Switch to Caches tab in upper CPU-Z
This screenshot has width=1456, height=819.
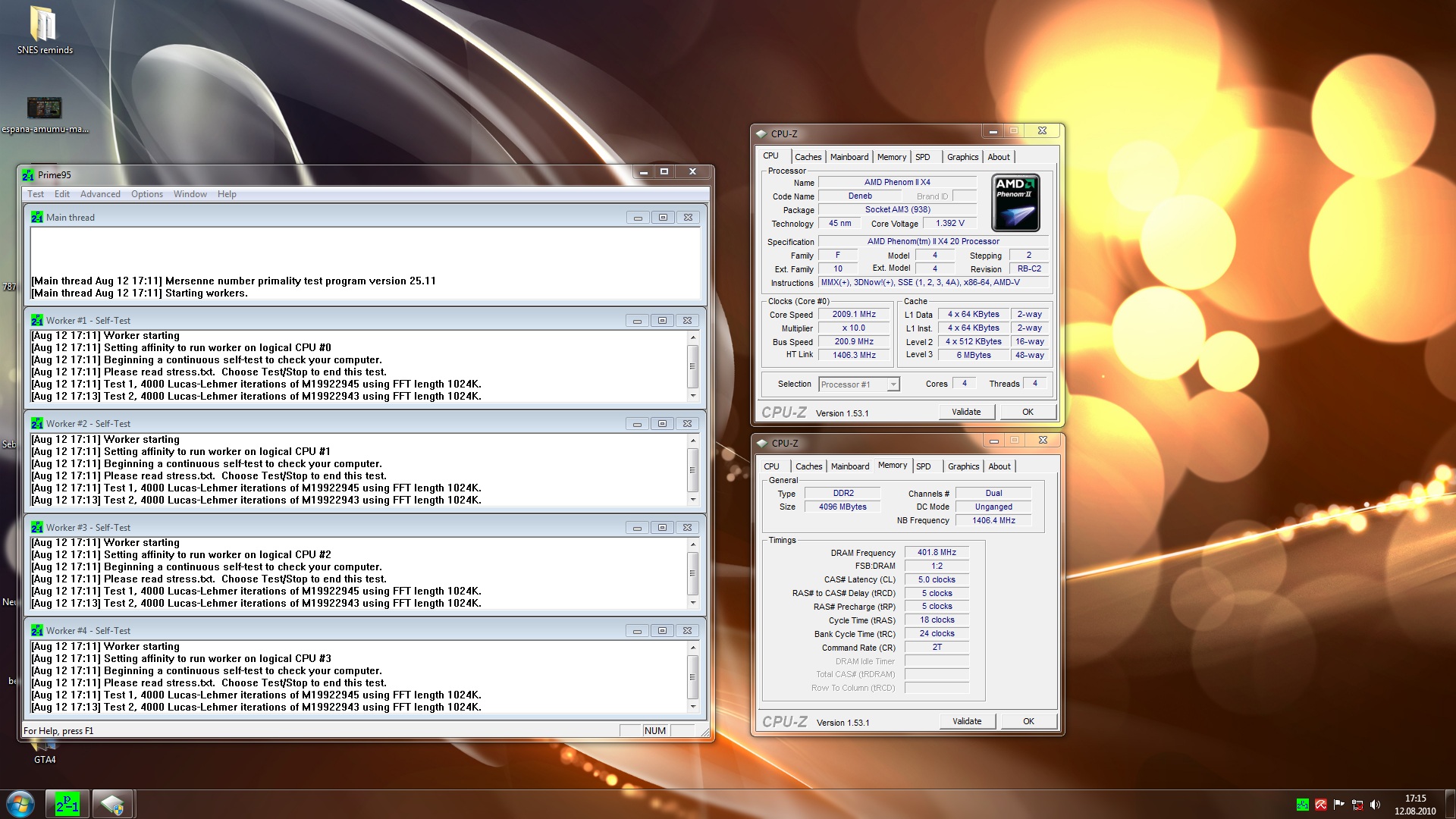[x=808, y=157]
